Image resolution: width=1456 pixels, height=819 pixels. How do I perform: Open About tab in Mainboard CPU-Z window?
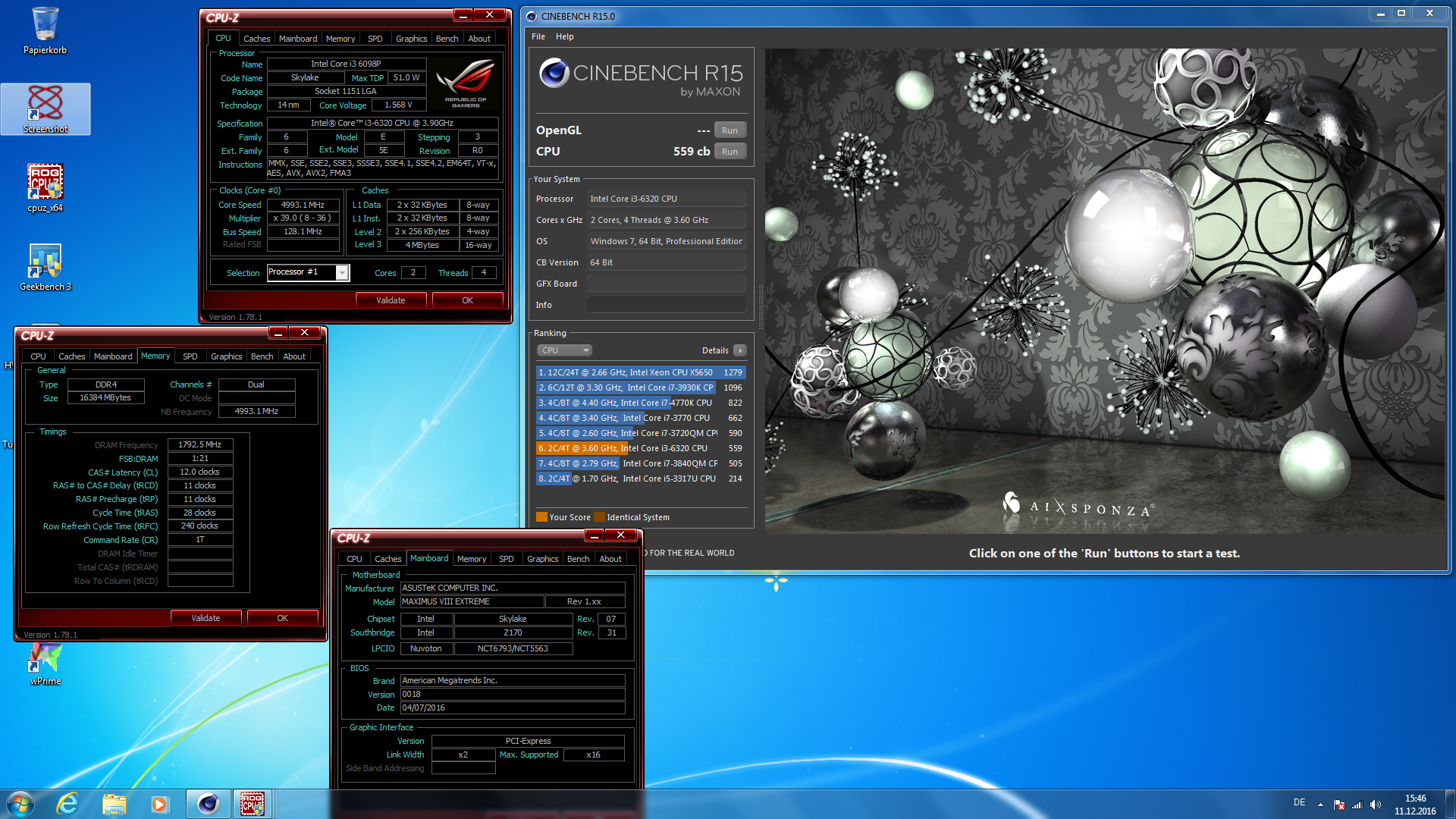click(x=610, y=559)
